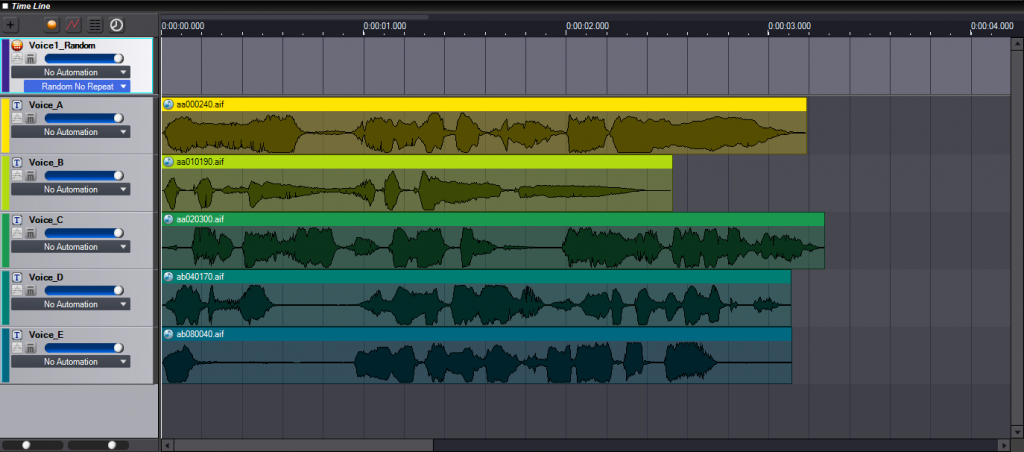Toggle the M mute button on Voice_E
The height and width of the screenshot is (452, 1024).
point(30,348)
